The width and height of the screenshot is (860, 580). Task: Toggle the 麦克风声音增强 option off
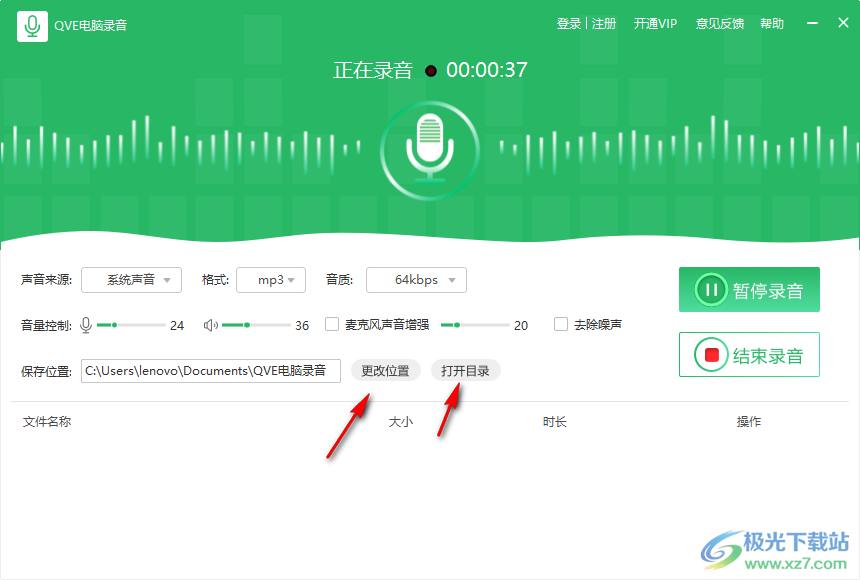[331, 324]
